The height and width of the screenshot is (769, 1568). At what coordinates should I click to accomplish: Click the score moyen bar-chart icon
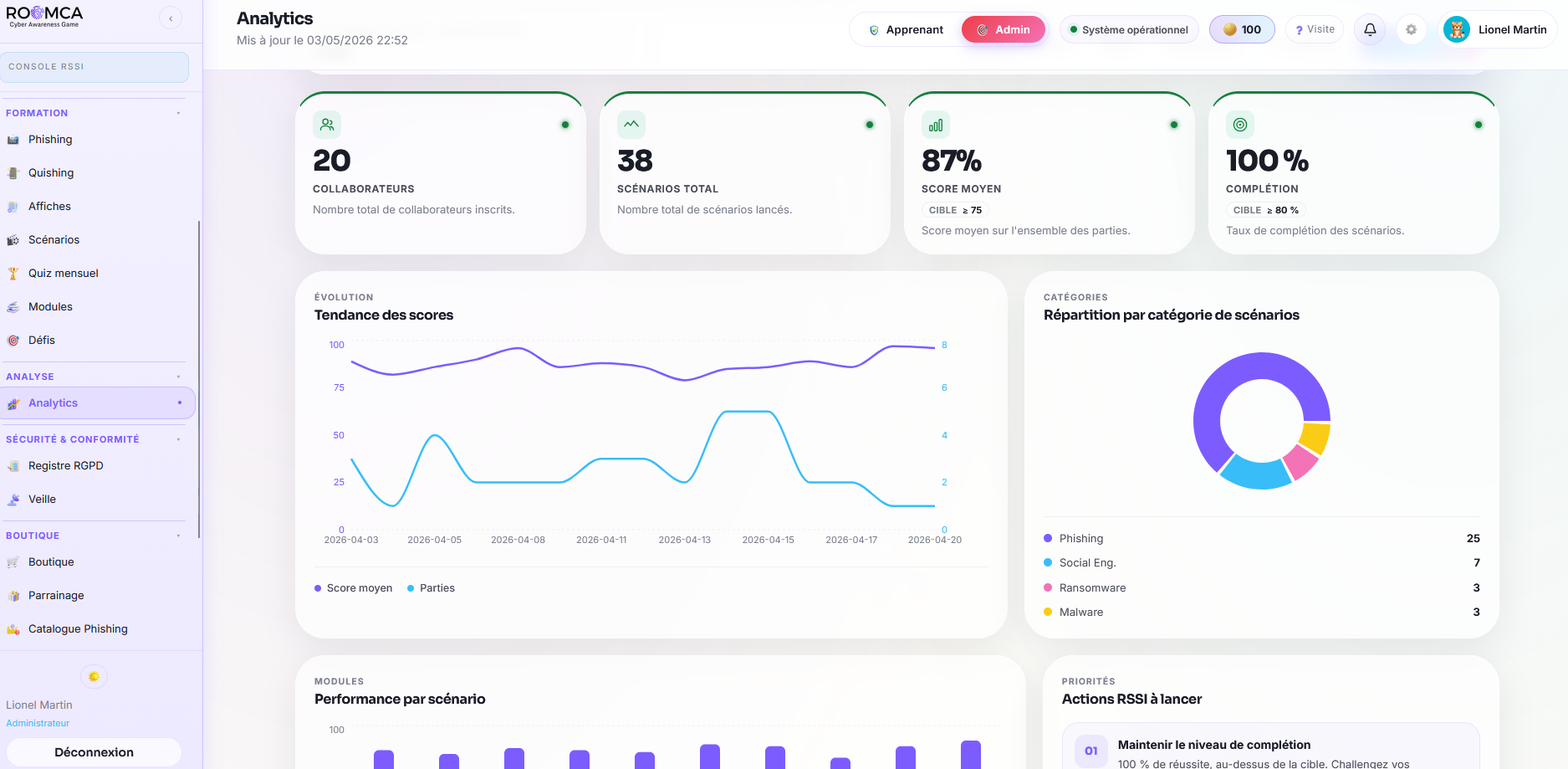(936, 125)
